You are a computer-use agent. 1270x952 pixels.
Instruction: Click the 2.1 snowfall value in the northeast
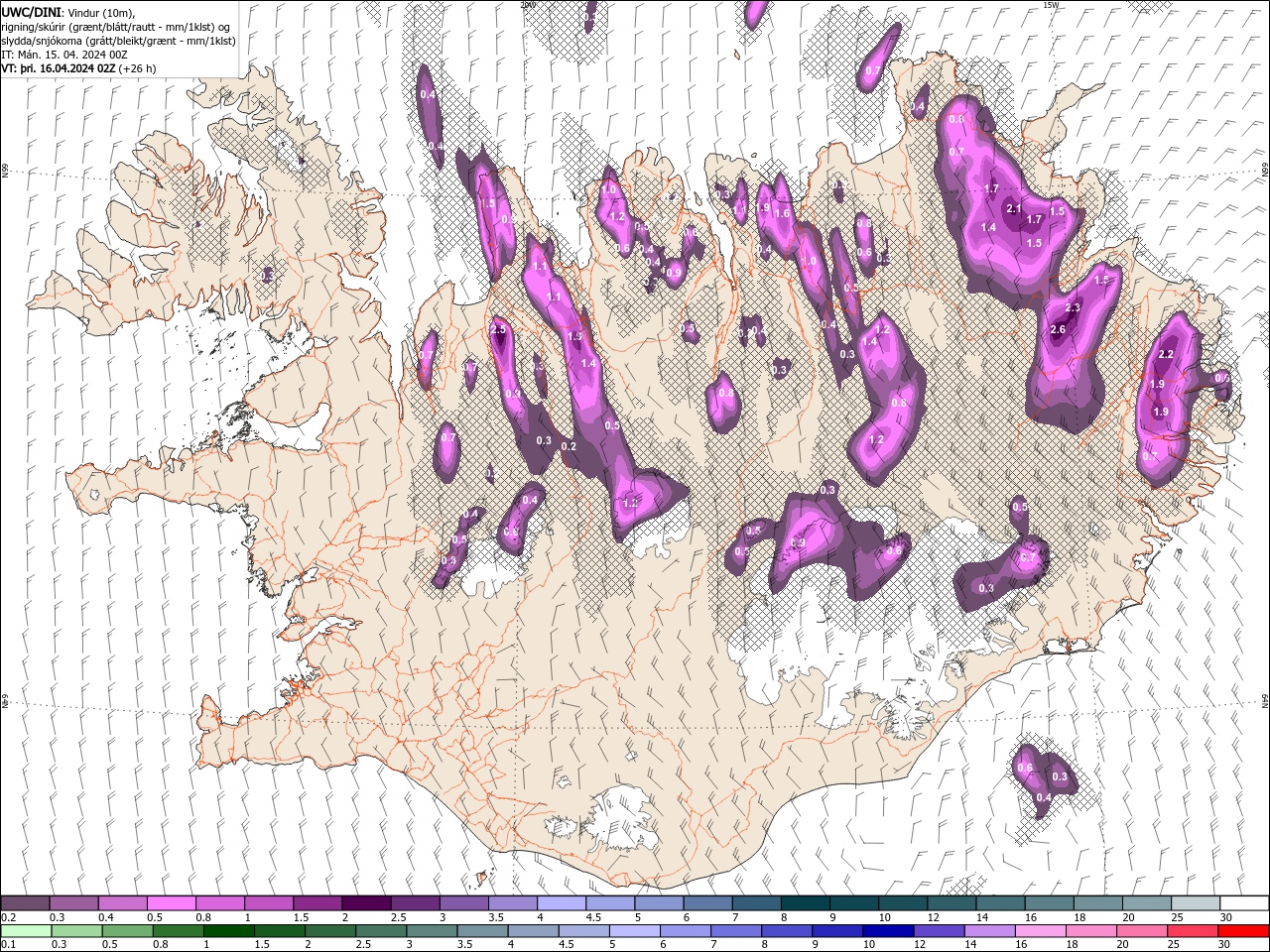(x=1014, y=208)
